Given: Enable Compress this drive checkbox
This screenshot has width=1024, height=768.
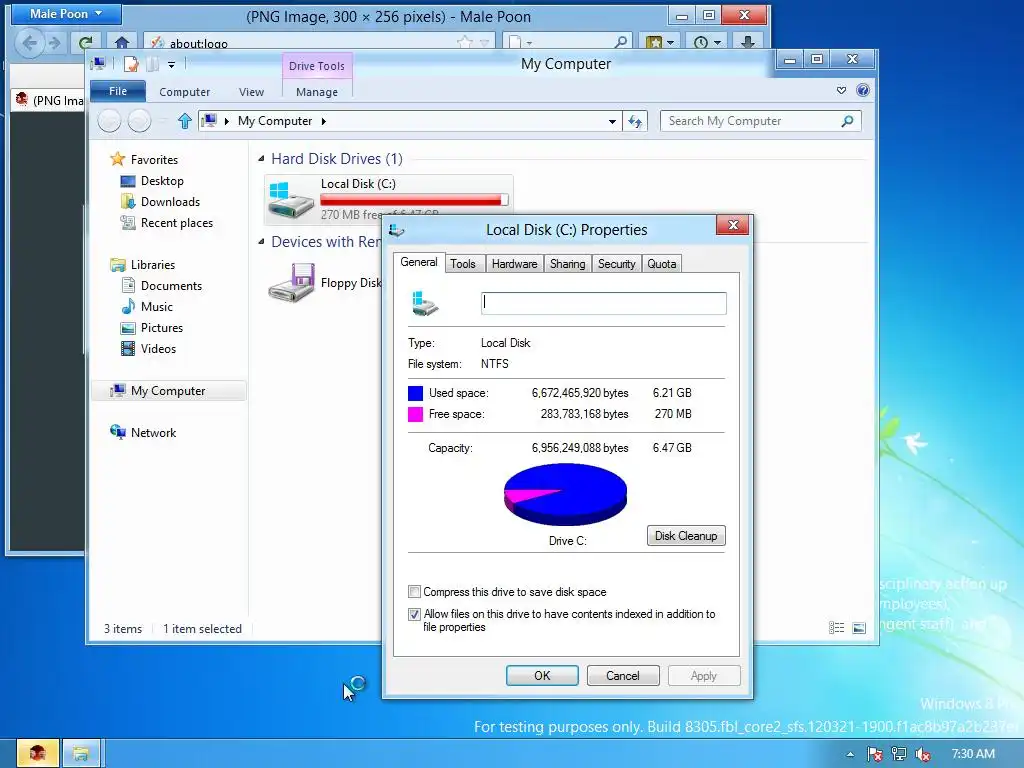Looking at the screenshot, I should pos(414,592).
